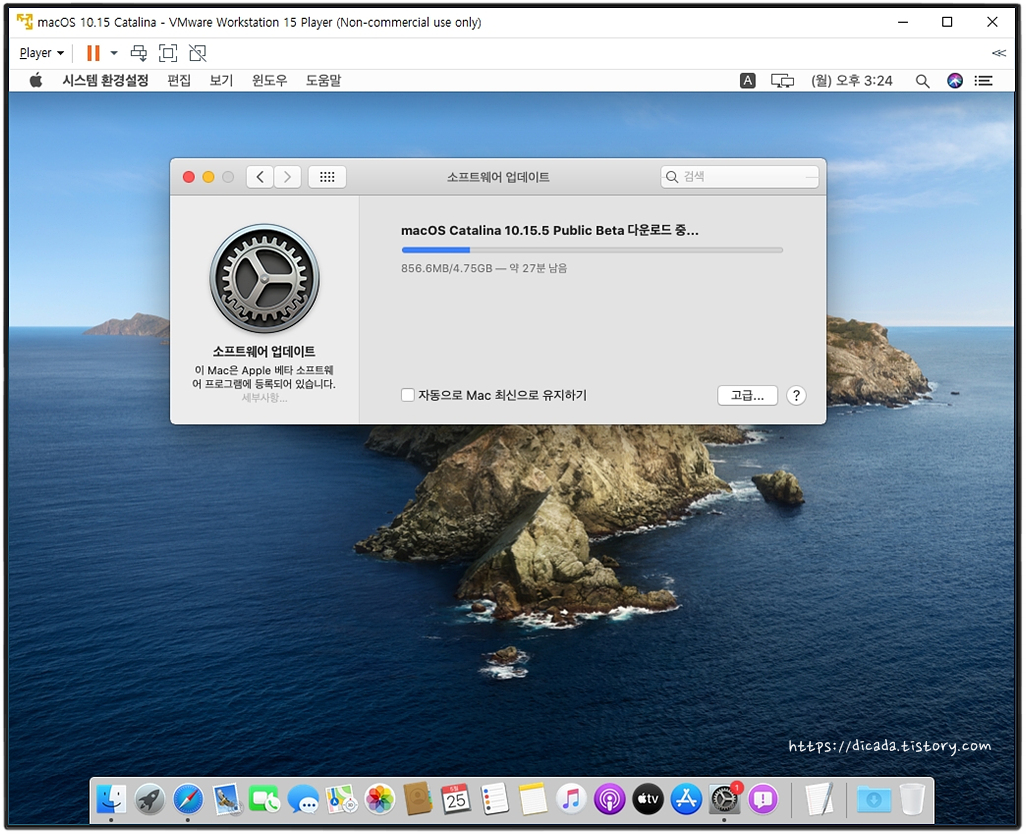The image size is (1026, 834).
Task: Open the yellow Notes app icon
Action: (533, 799)
